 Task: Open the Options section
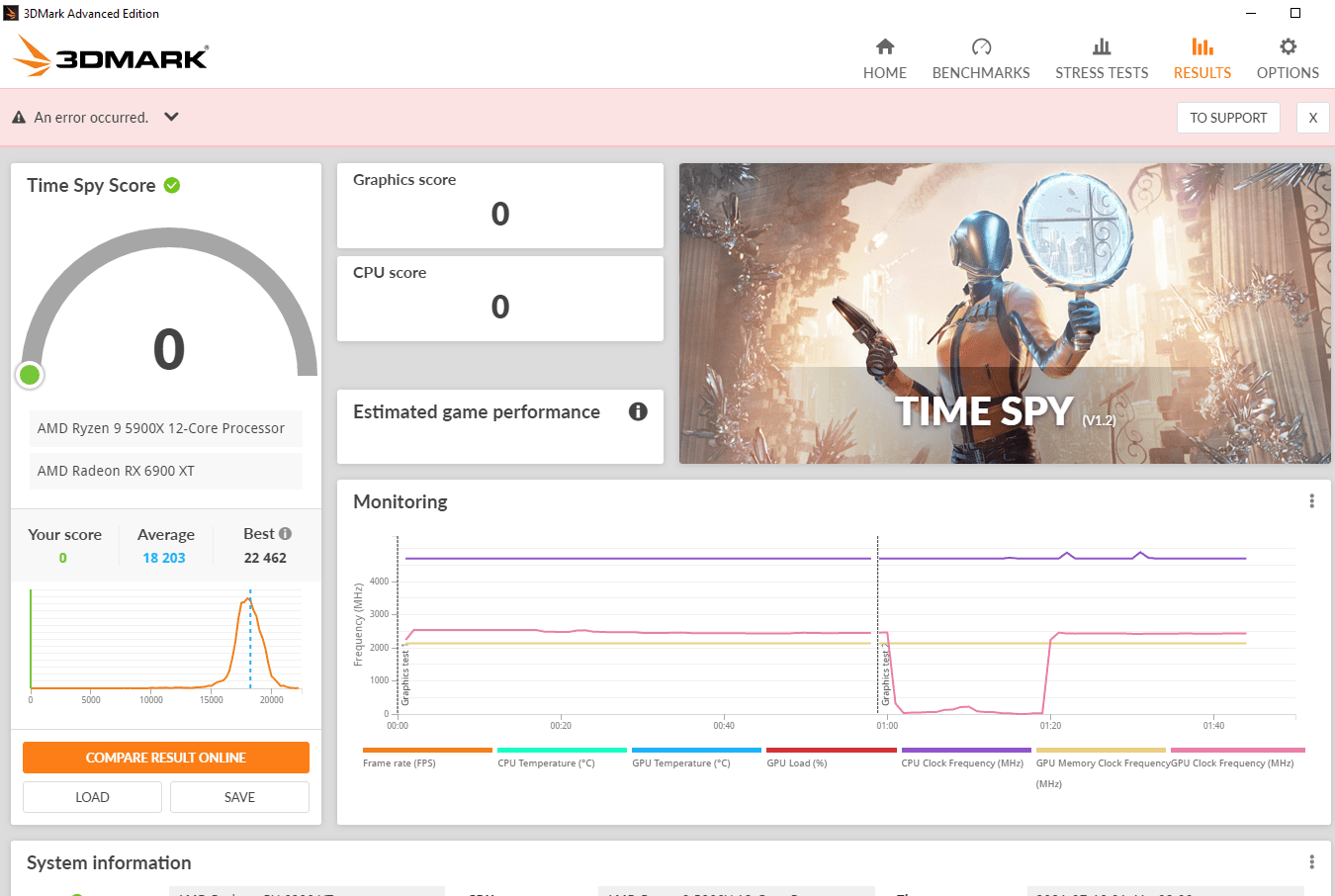1288,59
